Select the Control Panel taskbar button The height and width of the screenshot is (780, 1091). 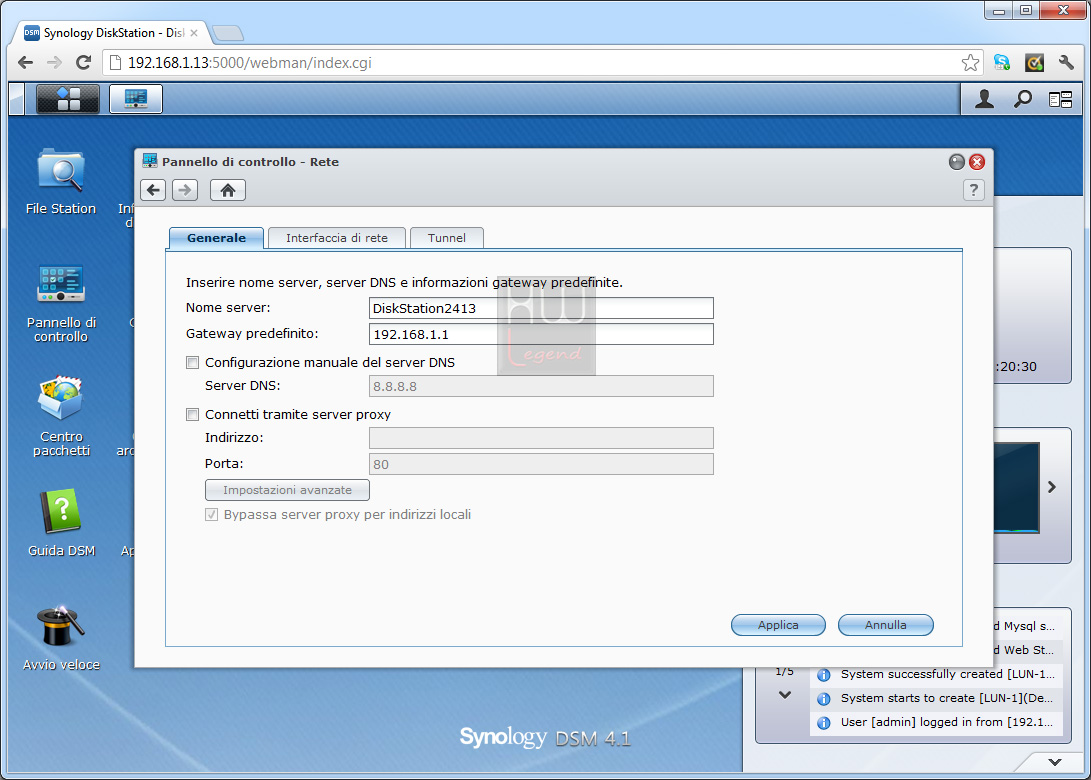136,99
